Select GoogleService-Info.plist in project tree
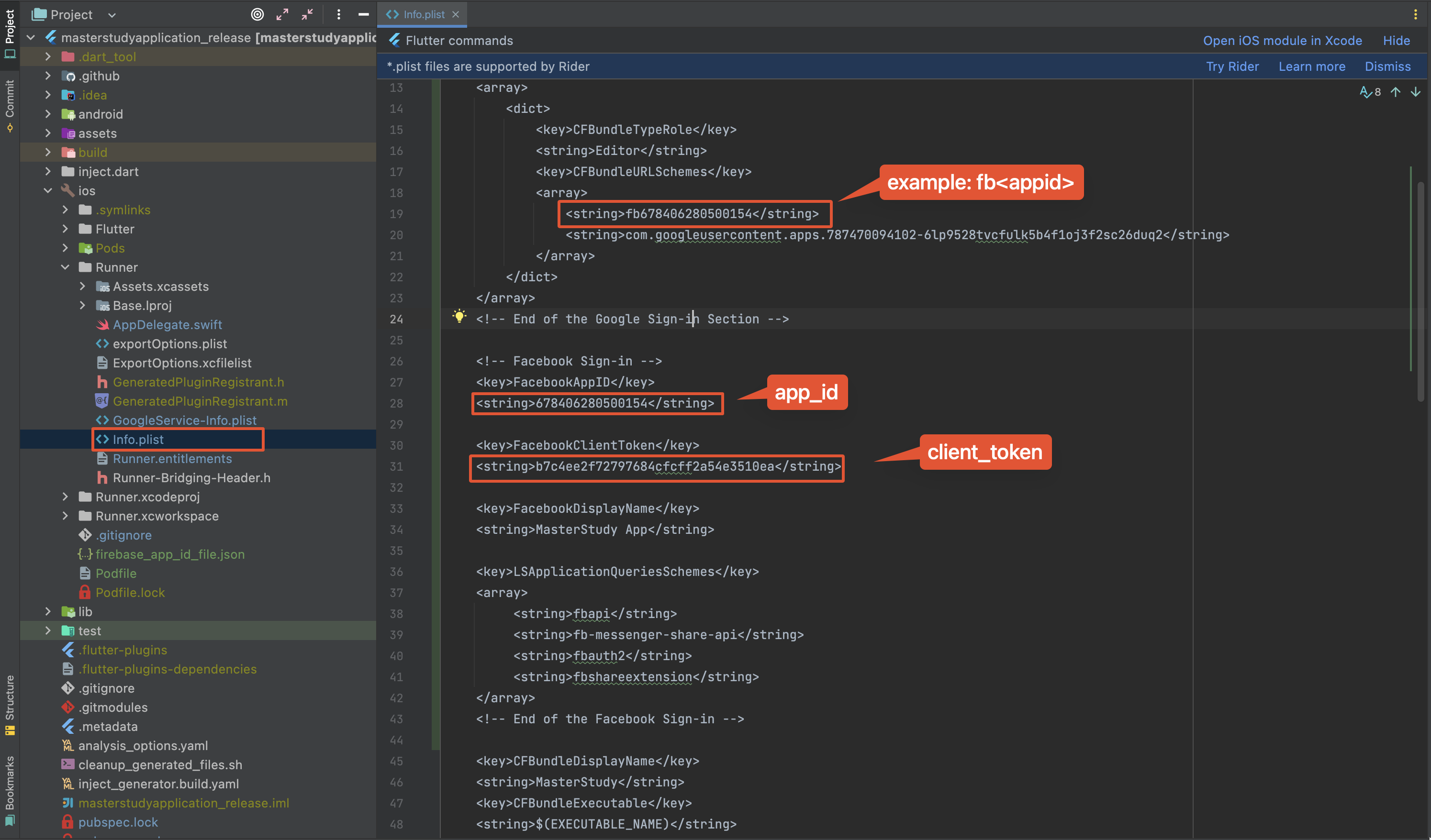The image size is (1431, 840). coord(184,420)
